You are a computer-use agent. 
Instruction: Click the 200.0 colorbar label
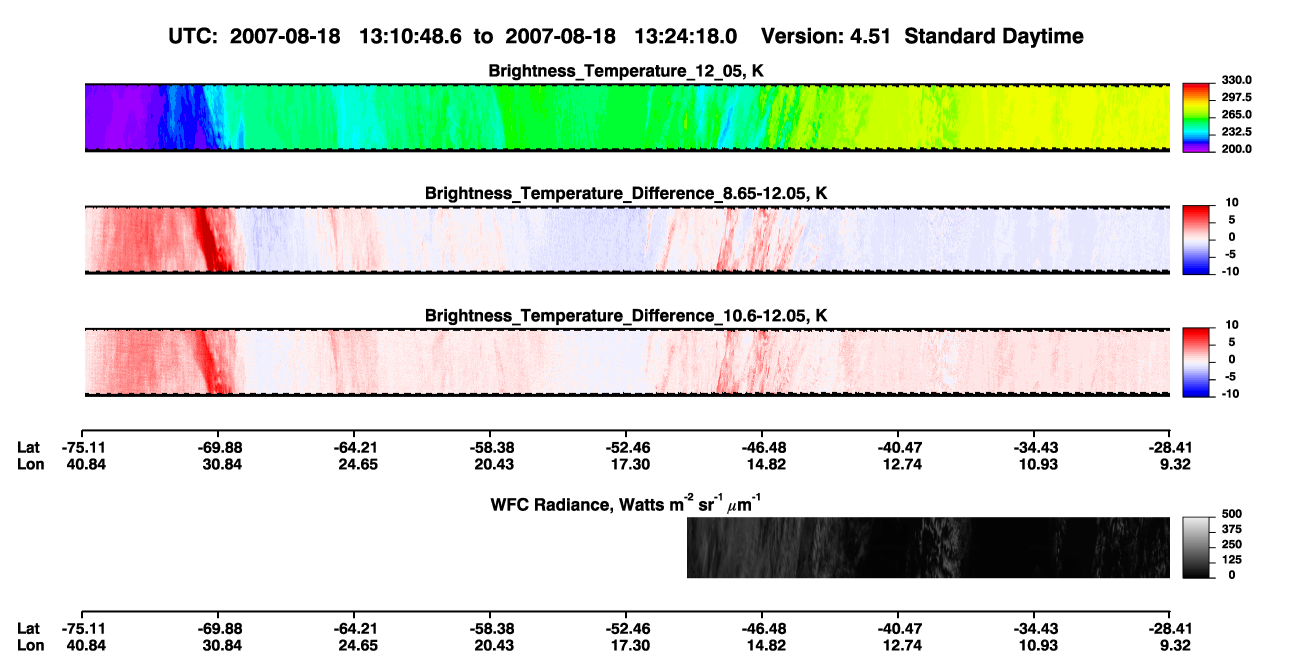1236,148
